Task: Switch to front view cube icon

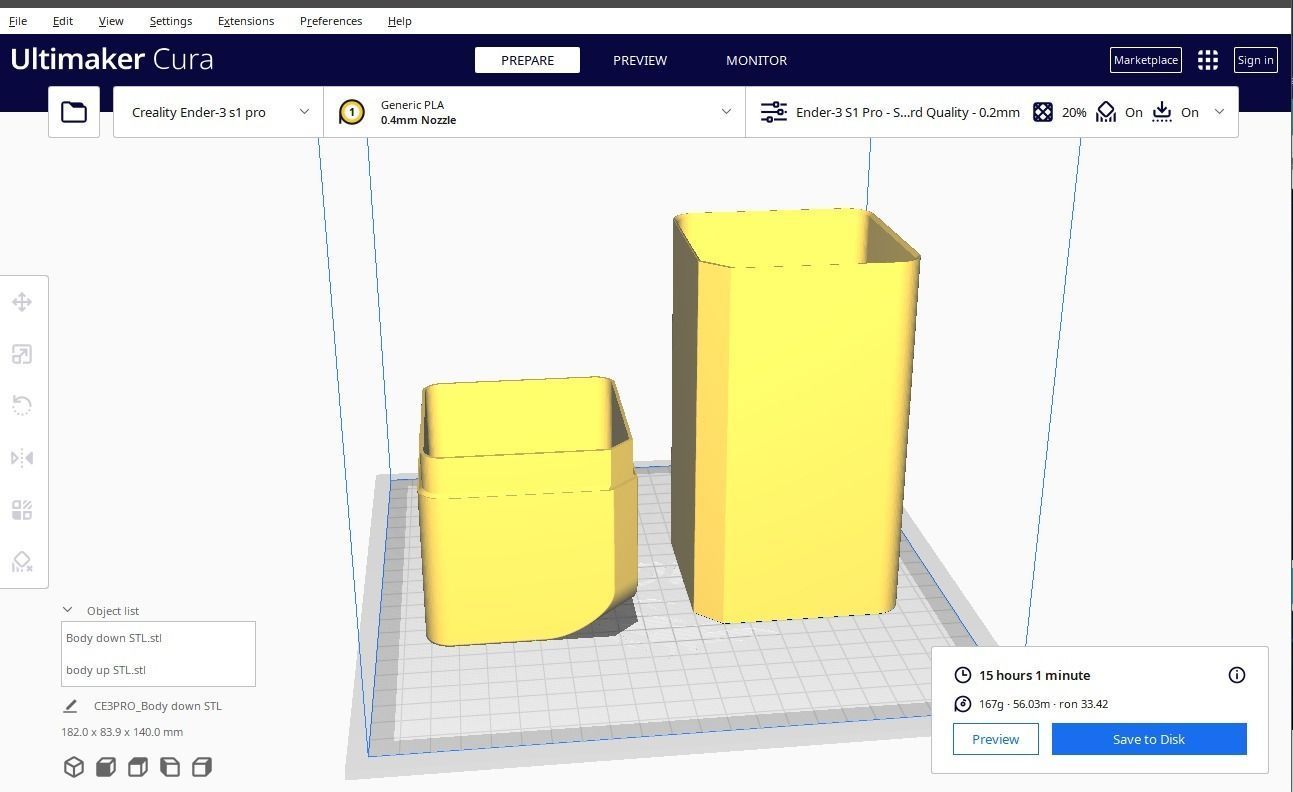Action: pos(106,767)
